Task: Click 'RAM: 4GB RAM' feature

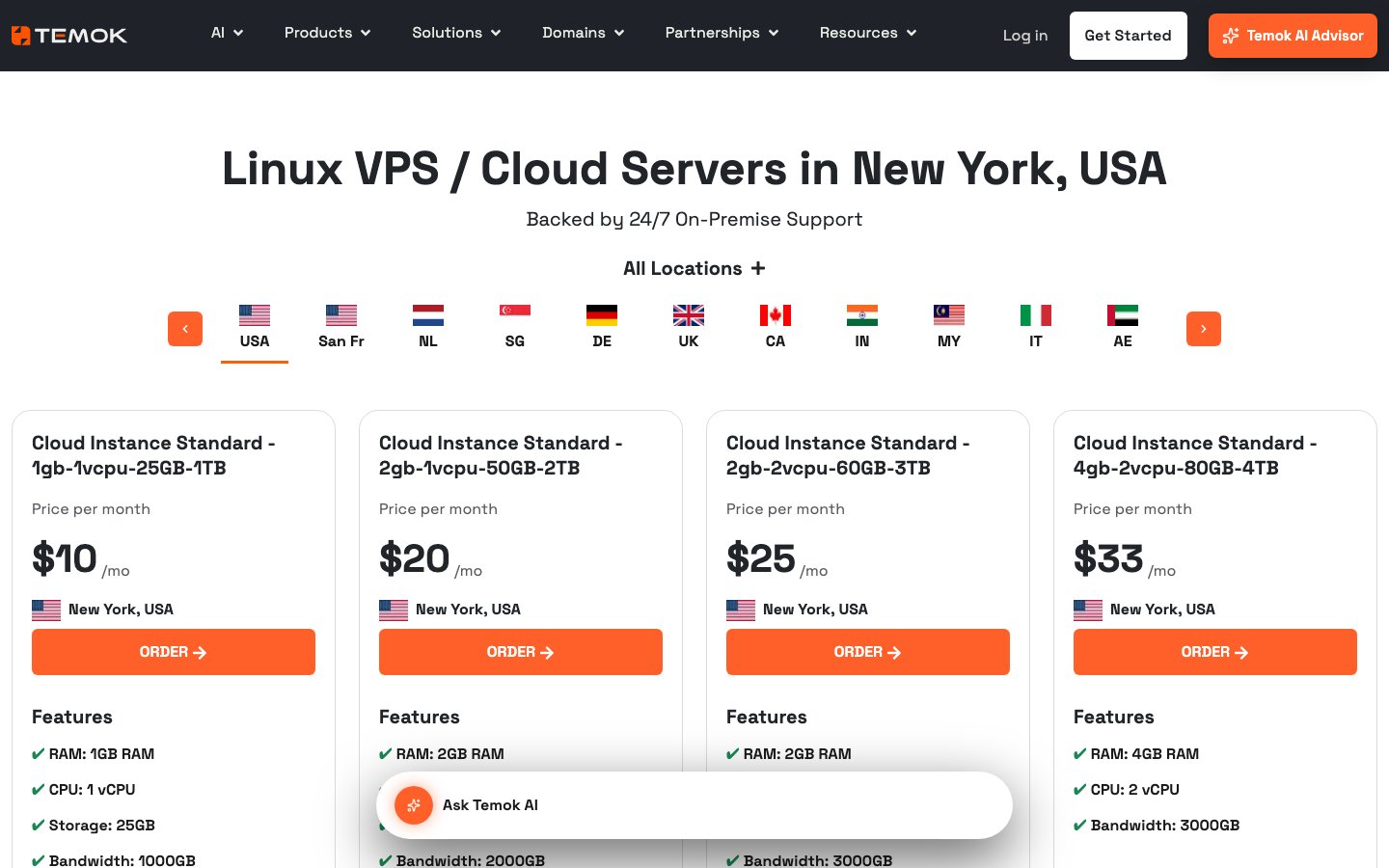Action: click(x=1145, y=754)
